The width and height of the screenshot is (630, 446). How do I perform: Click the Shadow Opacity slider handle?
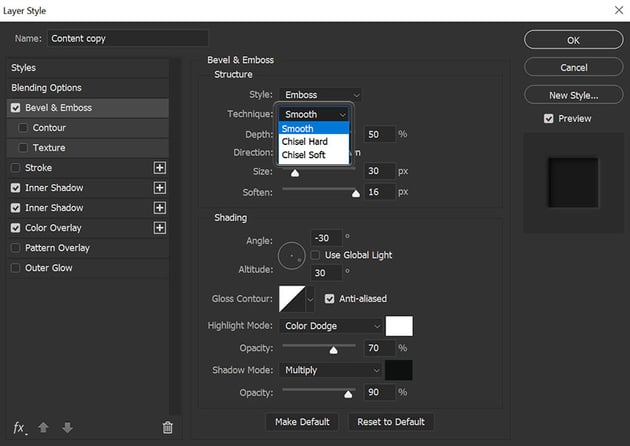pyautogui.click(x=348, y=394)
